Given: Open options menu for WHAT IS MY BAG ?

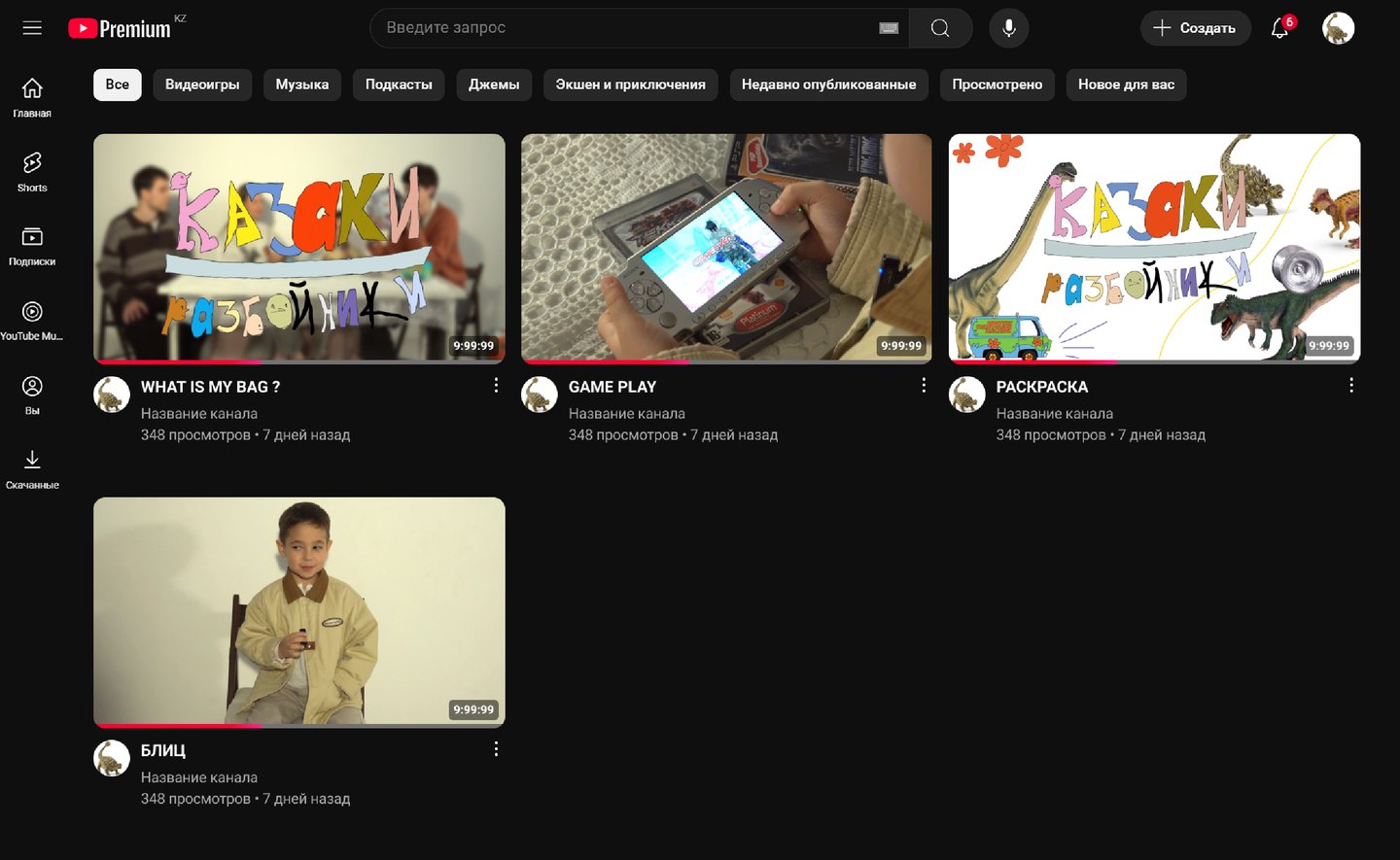Looking at the screenshot, I should click(496, 386).
